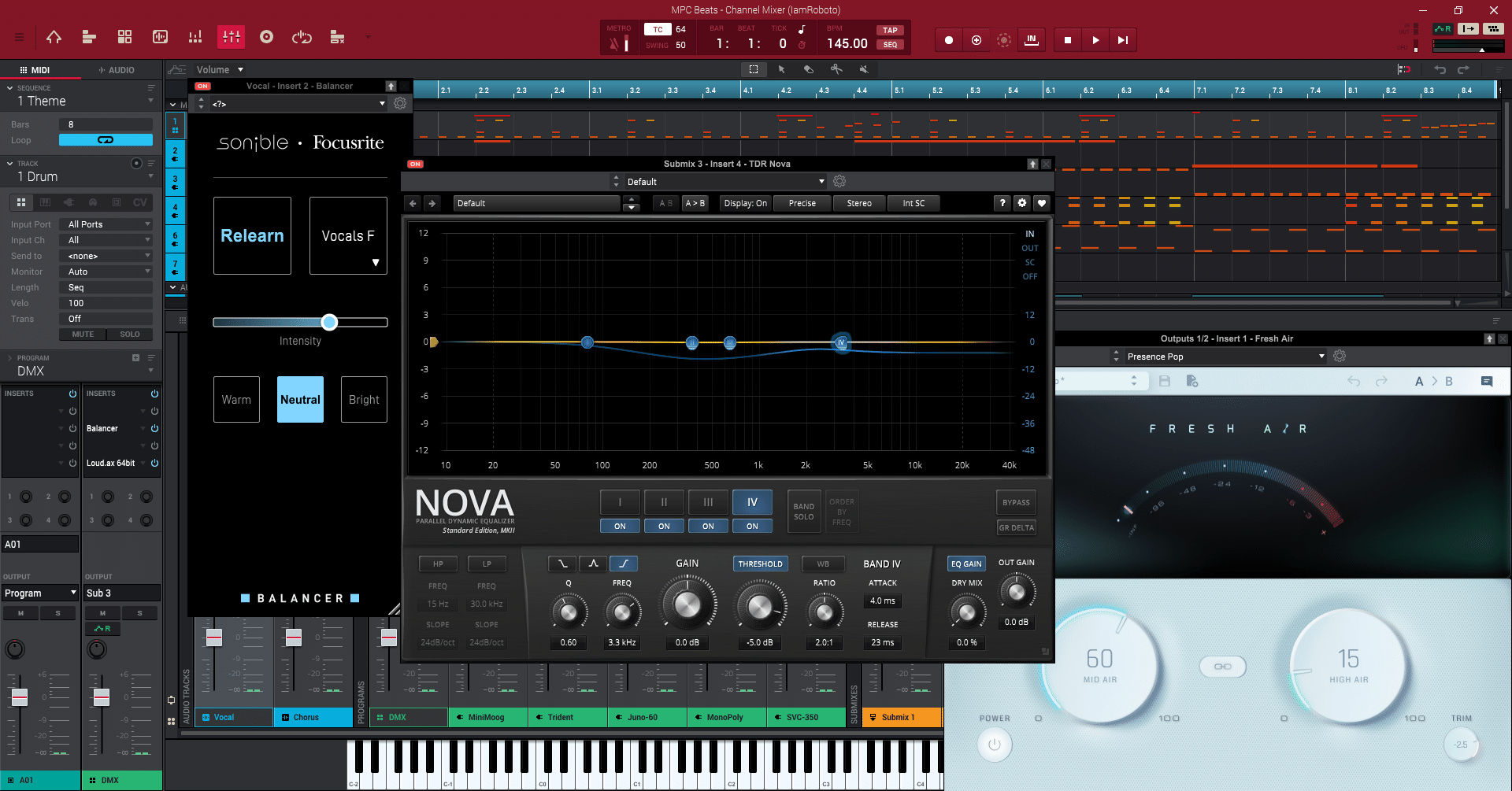The height and width of the screenshot is (791, 1512).
Task: Open the track view icon in top toolbar
Action: 89,37
